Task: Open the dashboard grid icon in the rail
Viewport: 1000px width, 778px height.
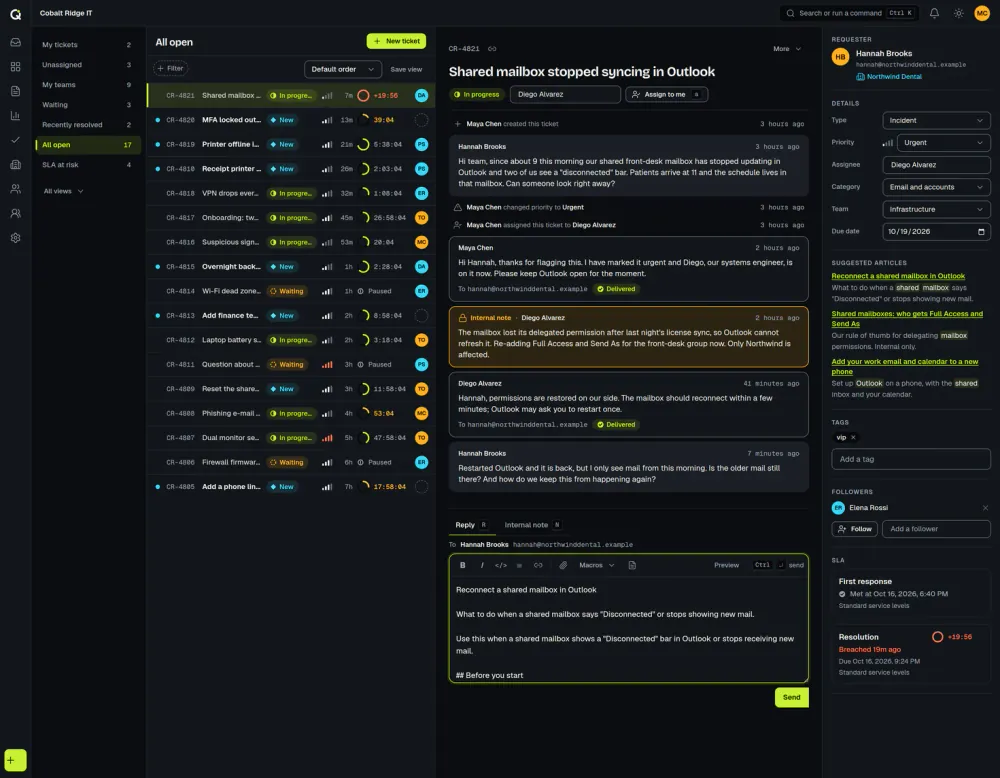Action: (x=15, y=67)
